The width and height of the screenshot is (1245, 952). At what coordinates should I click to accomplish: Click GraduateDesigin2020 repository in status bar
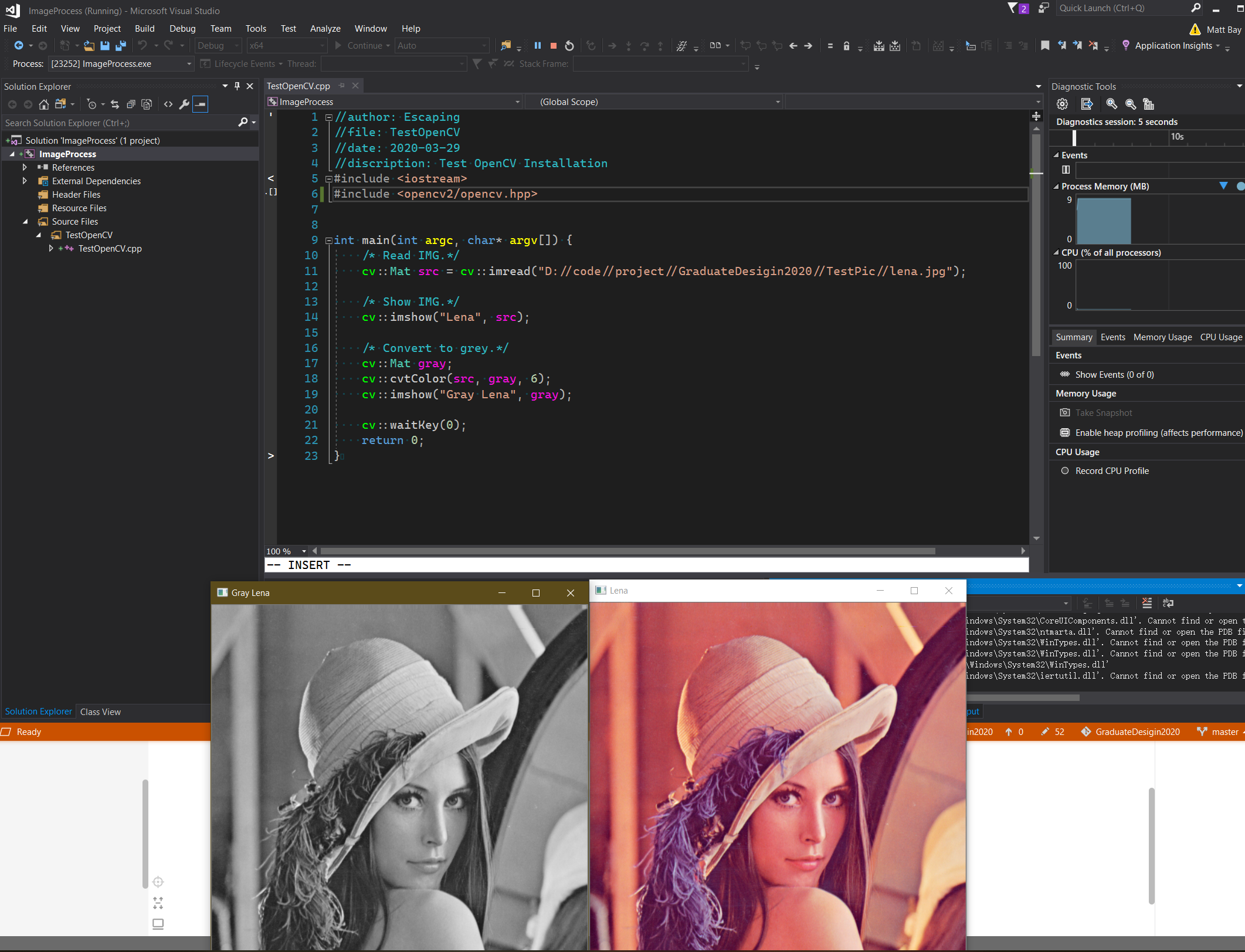[x=1130, y=732]
